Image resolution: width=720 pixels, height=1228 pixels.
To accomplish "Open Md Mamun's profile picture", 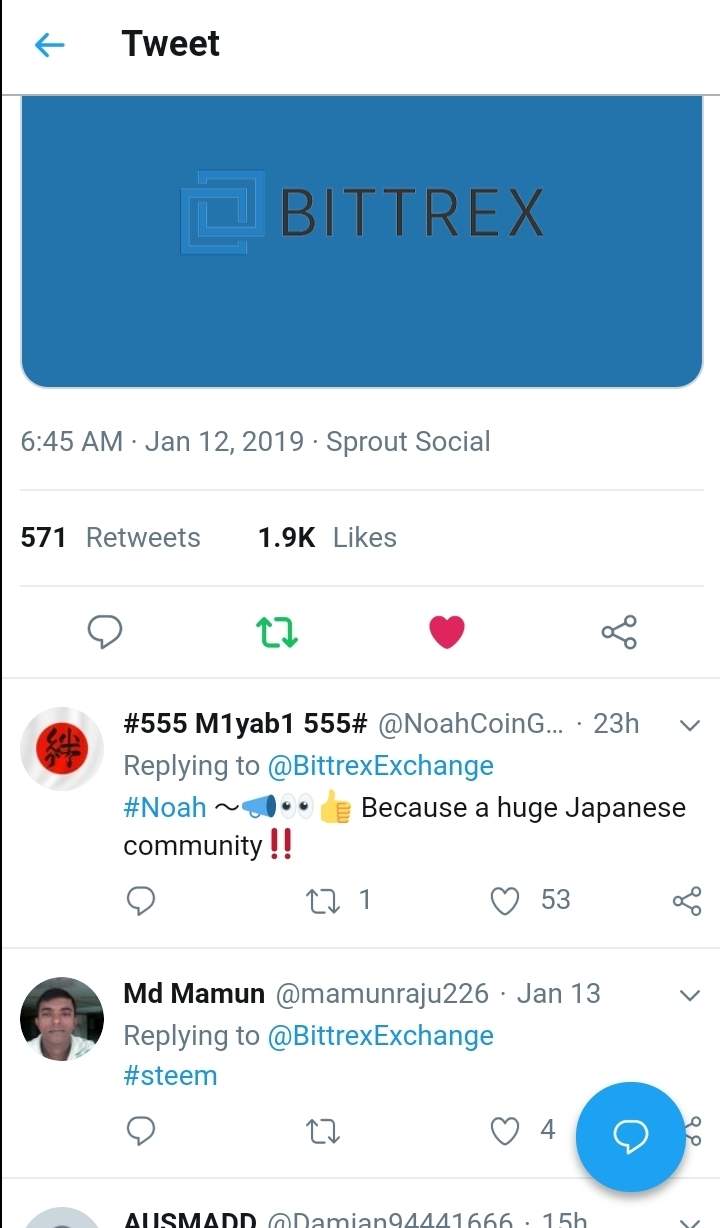I will point(62,1019).
